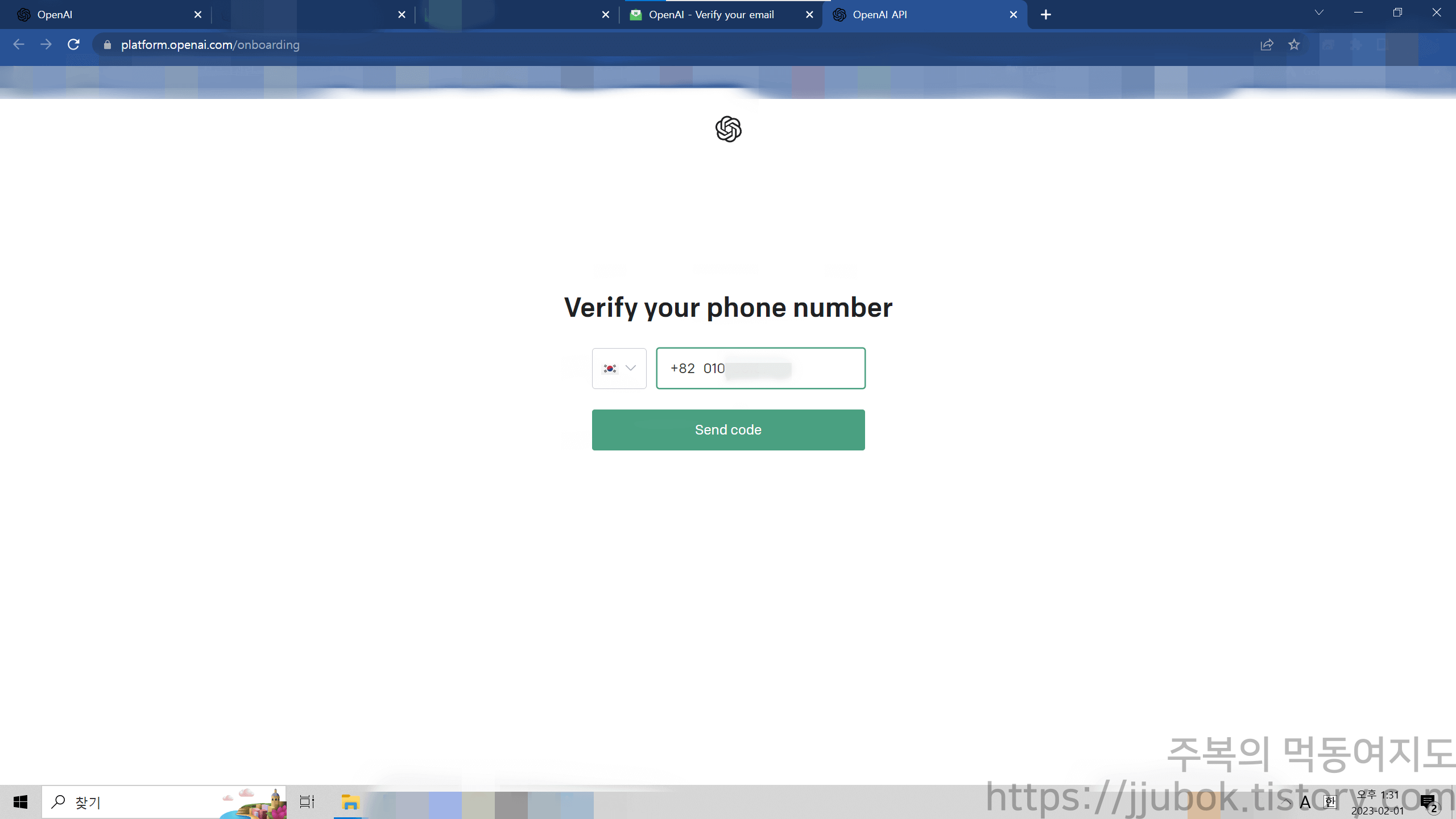Screen dimensions: 1456x819
Task: Click the browser back navigation arrow icon
Action: [19, 45]
